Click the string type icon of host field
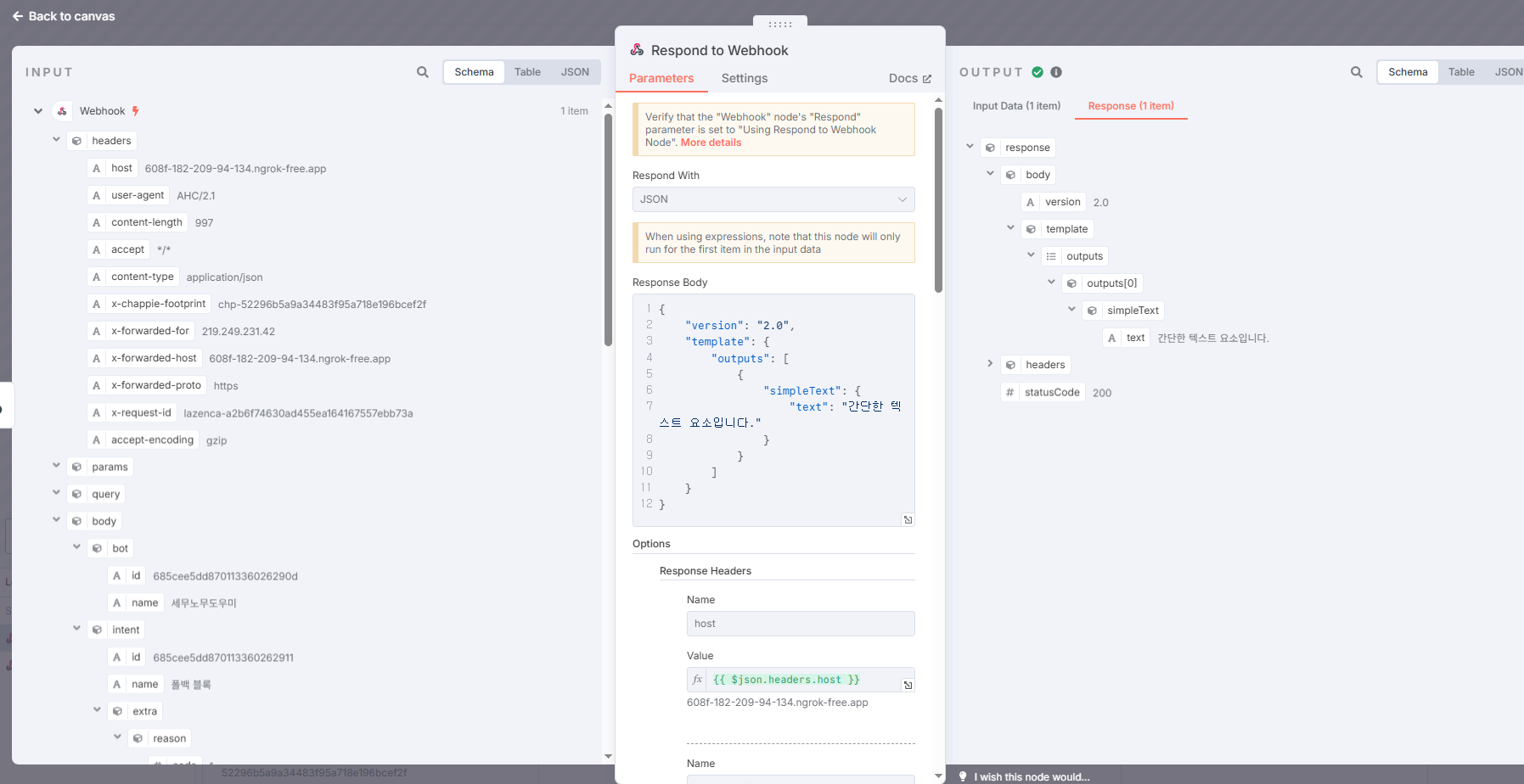Viewport: 1524px width, 784px height. click(x=97, y=168)
